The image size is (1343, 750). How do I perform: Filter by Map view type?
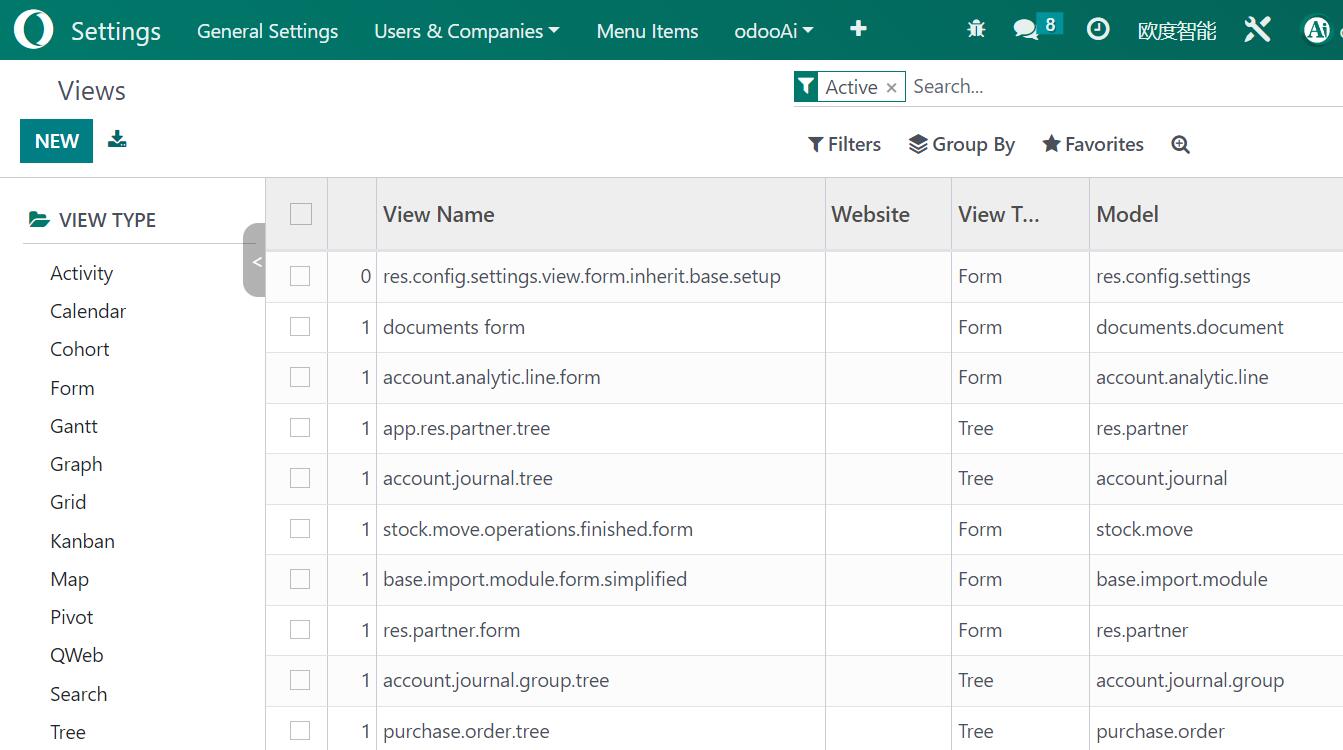70,579
